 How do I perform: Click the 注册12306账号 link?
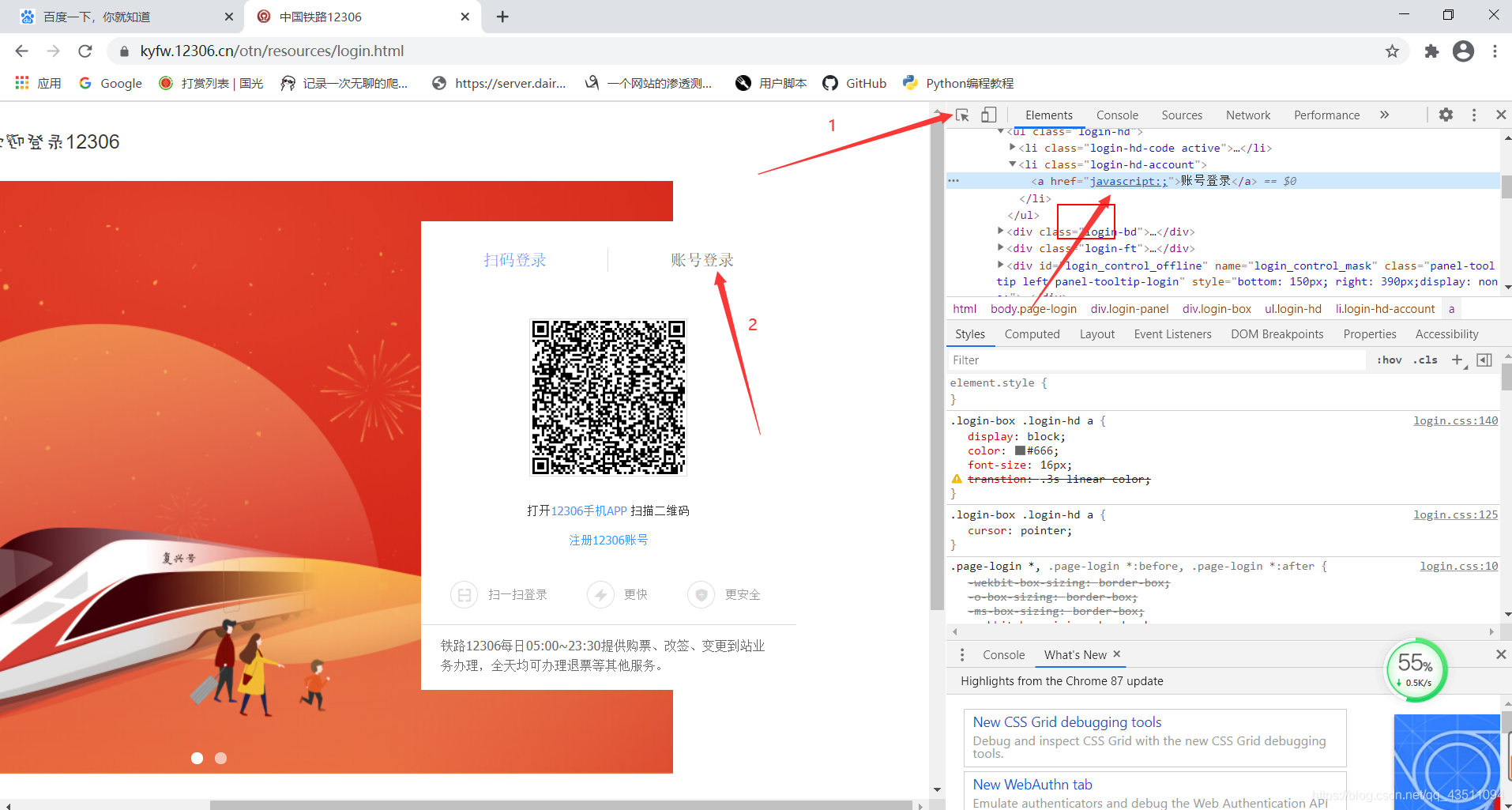pos(608,541)
